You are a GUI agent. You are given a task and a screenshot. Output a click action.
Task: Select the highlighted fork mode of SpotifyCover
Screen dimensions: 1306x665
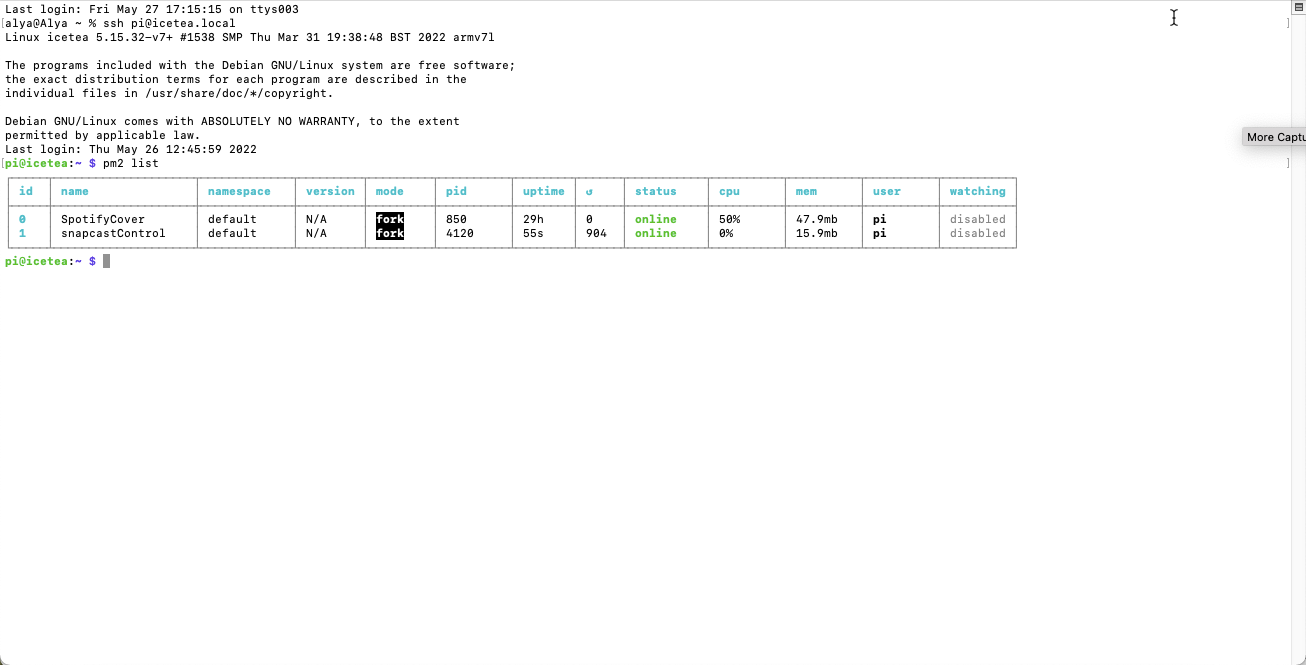(x=390, y=218)
